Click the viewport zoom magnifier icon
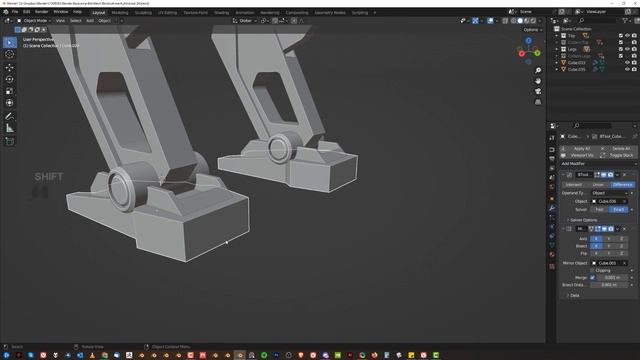Screen dimensions: 640x360 pyautogui.click(x=538, y=70)
